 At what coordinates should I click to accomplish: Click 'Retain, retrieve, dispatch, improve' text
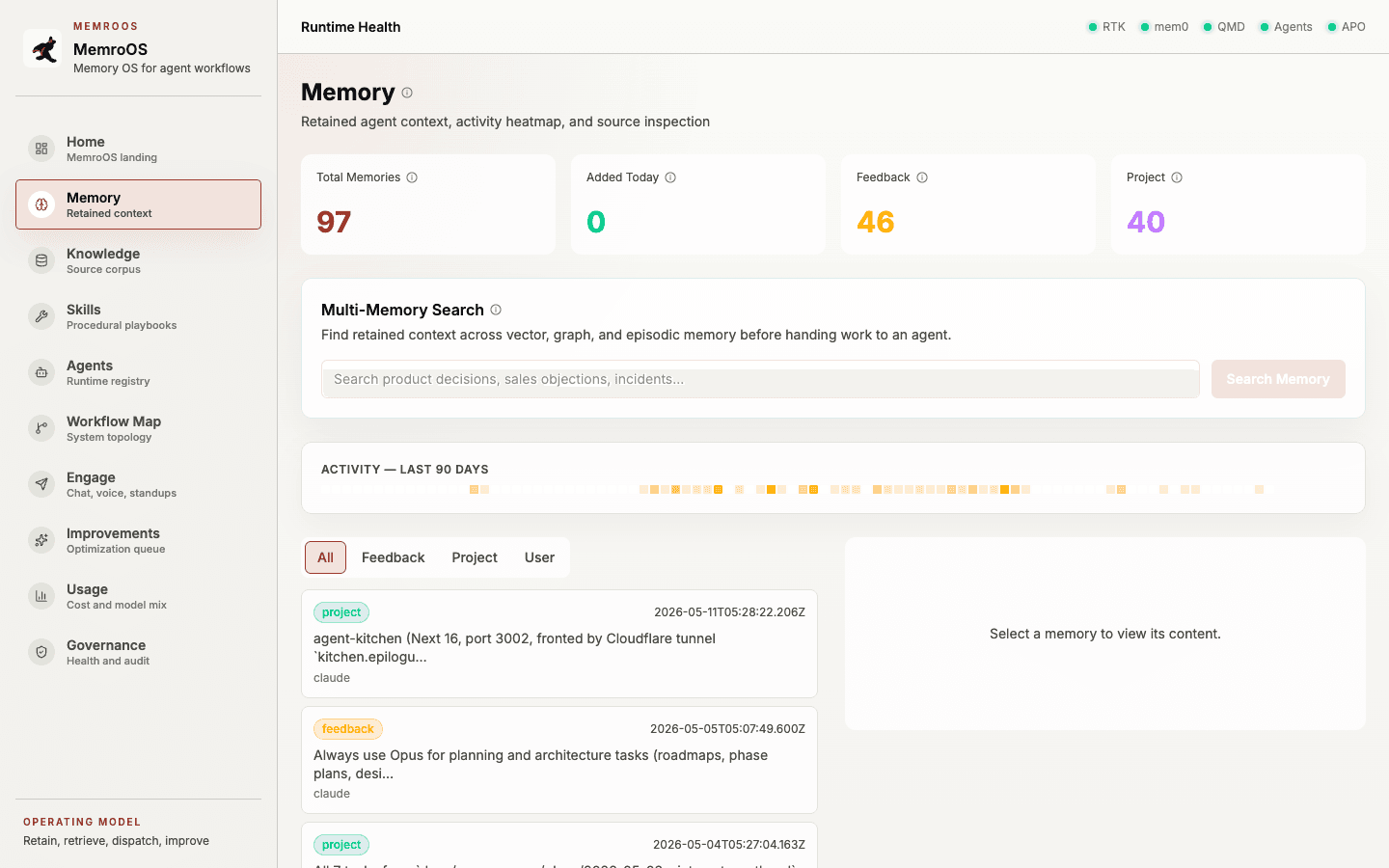[116, 841]
